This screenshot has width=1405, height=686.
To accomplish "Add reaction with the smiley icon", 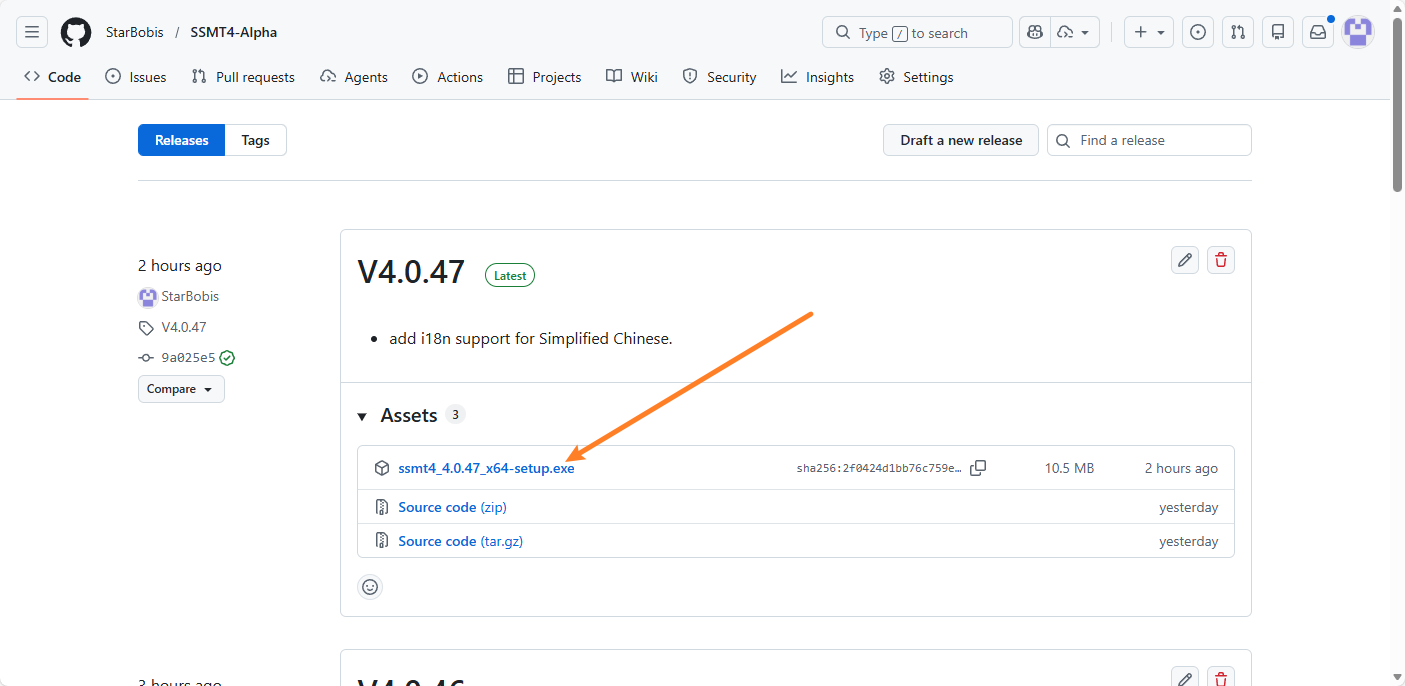I will 370,587.
